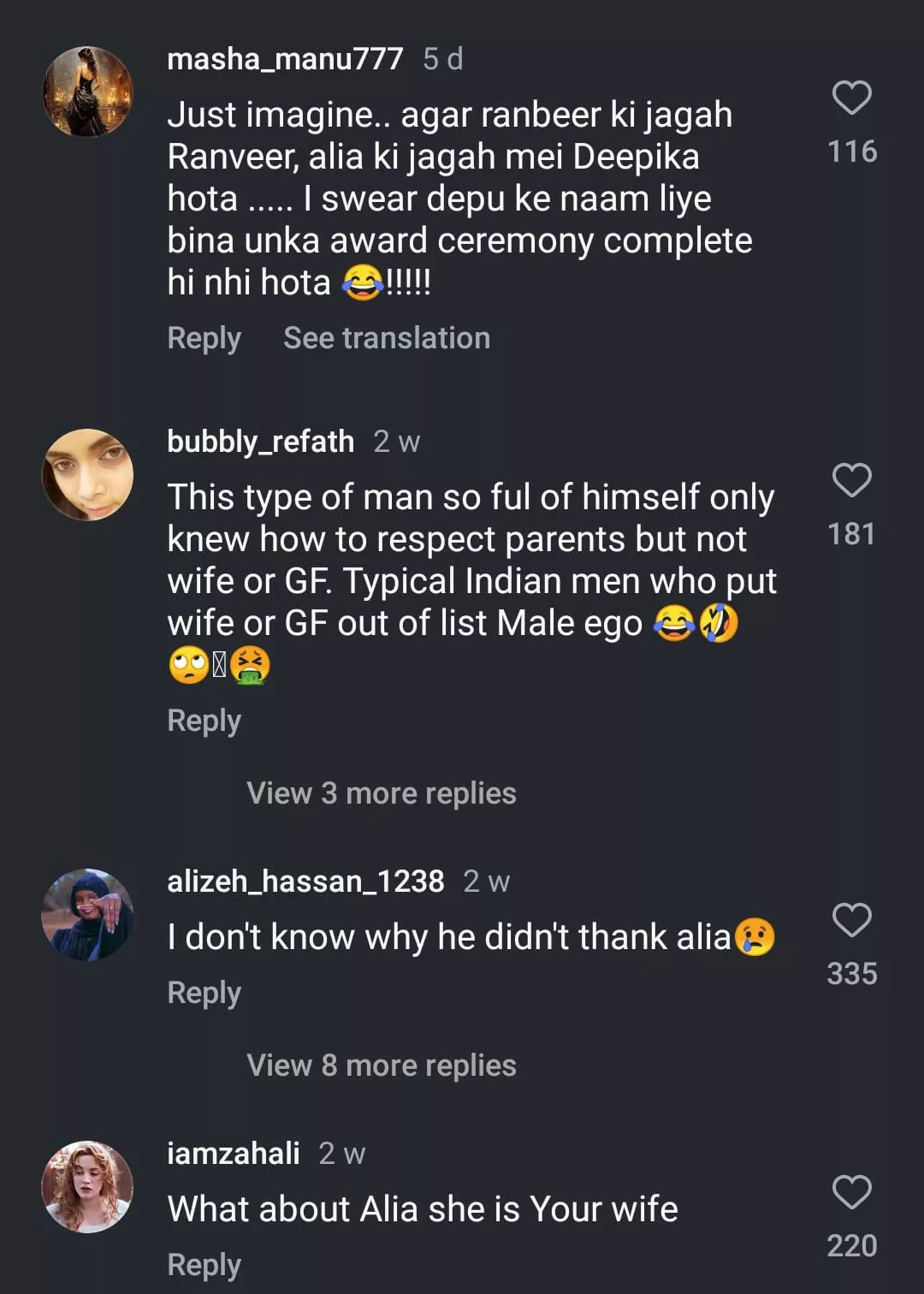The height and width of the screenshot is (1294, 924).
Task: Click "See translation" under masha_manu777's comment
Action: (387, 338)
